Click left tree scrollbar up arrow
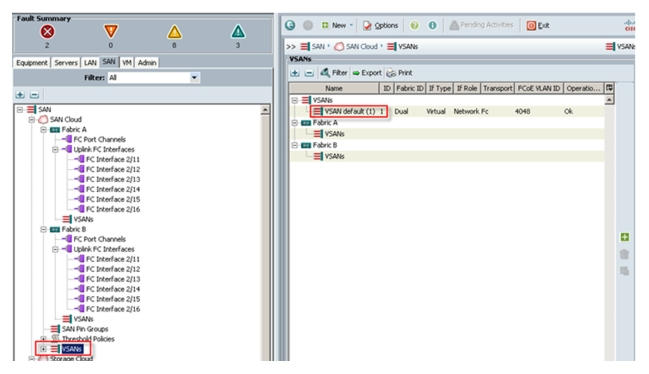Screen dimensions: 649x374 265,110
